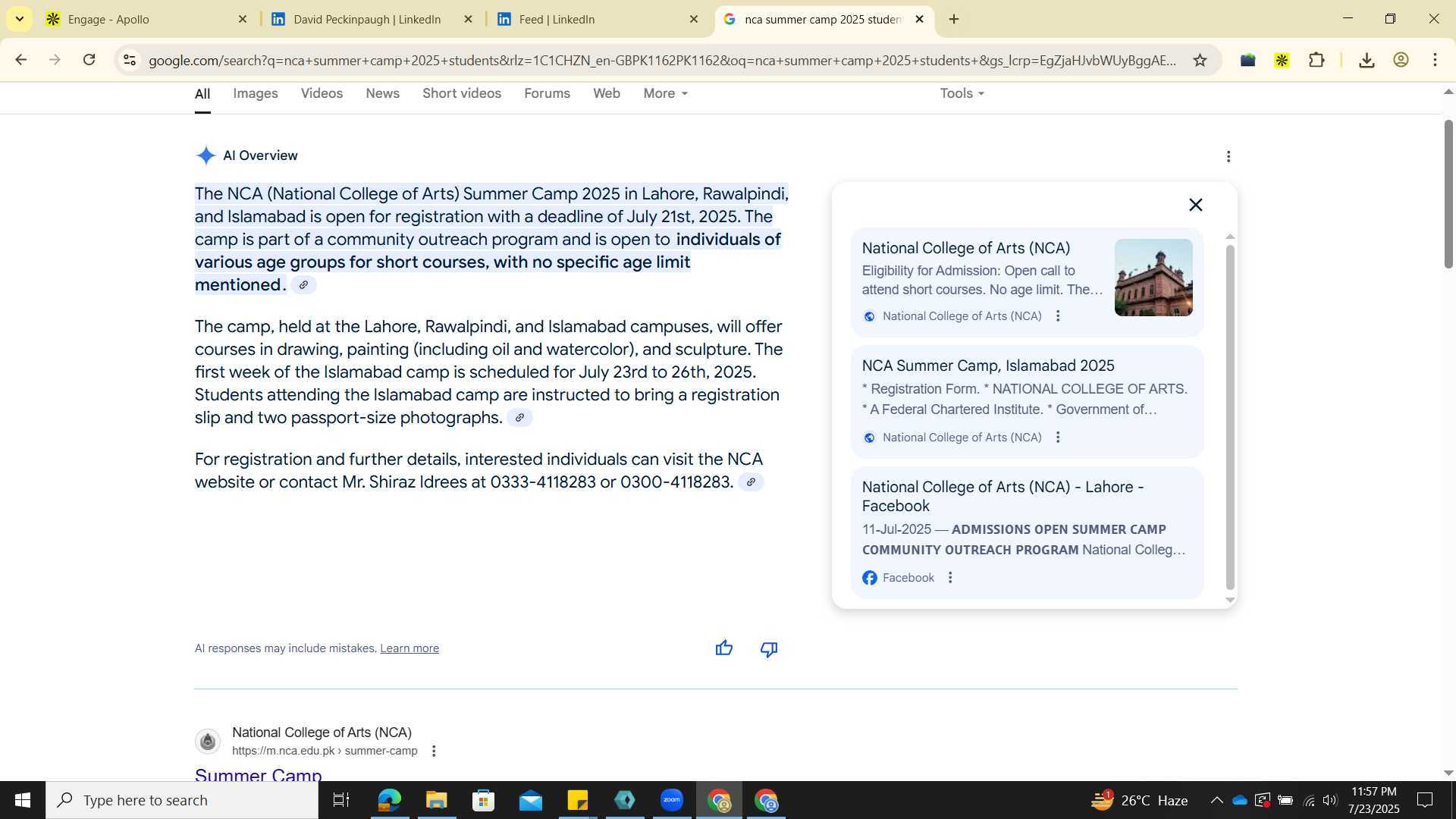Screen dimensions: 1456x819
Task: Click sources panel scrollbar thumb
Action: click(x=1230, y=417)
